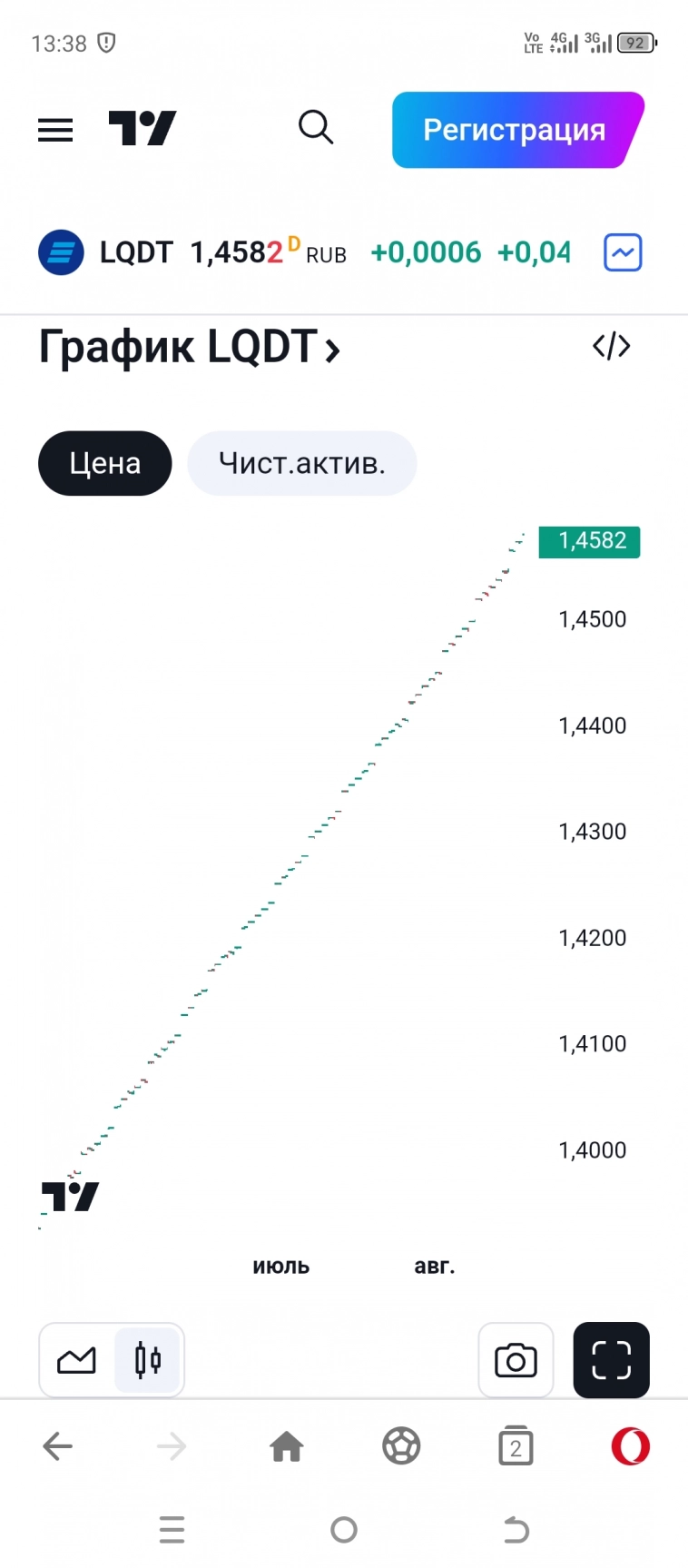Switch to Чист.актив. tab

[301, 463]
